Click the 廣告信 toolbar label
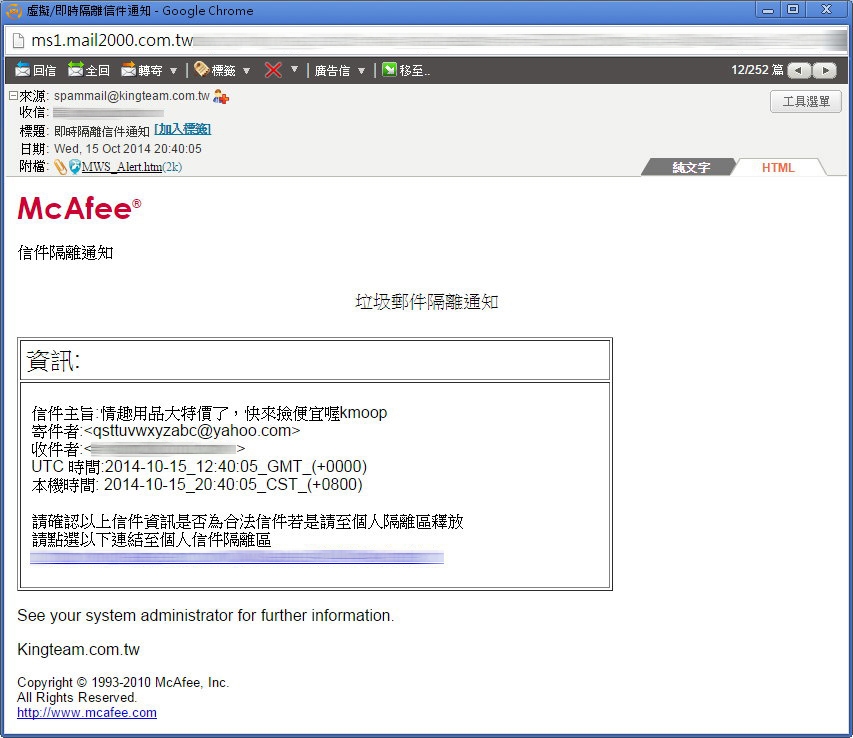 click(332, 71)
